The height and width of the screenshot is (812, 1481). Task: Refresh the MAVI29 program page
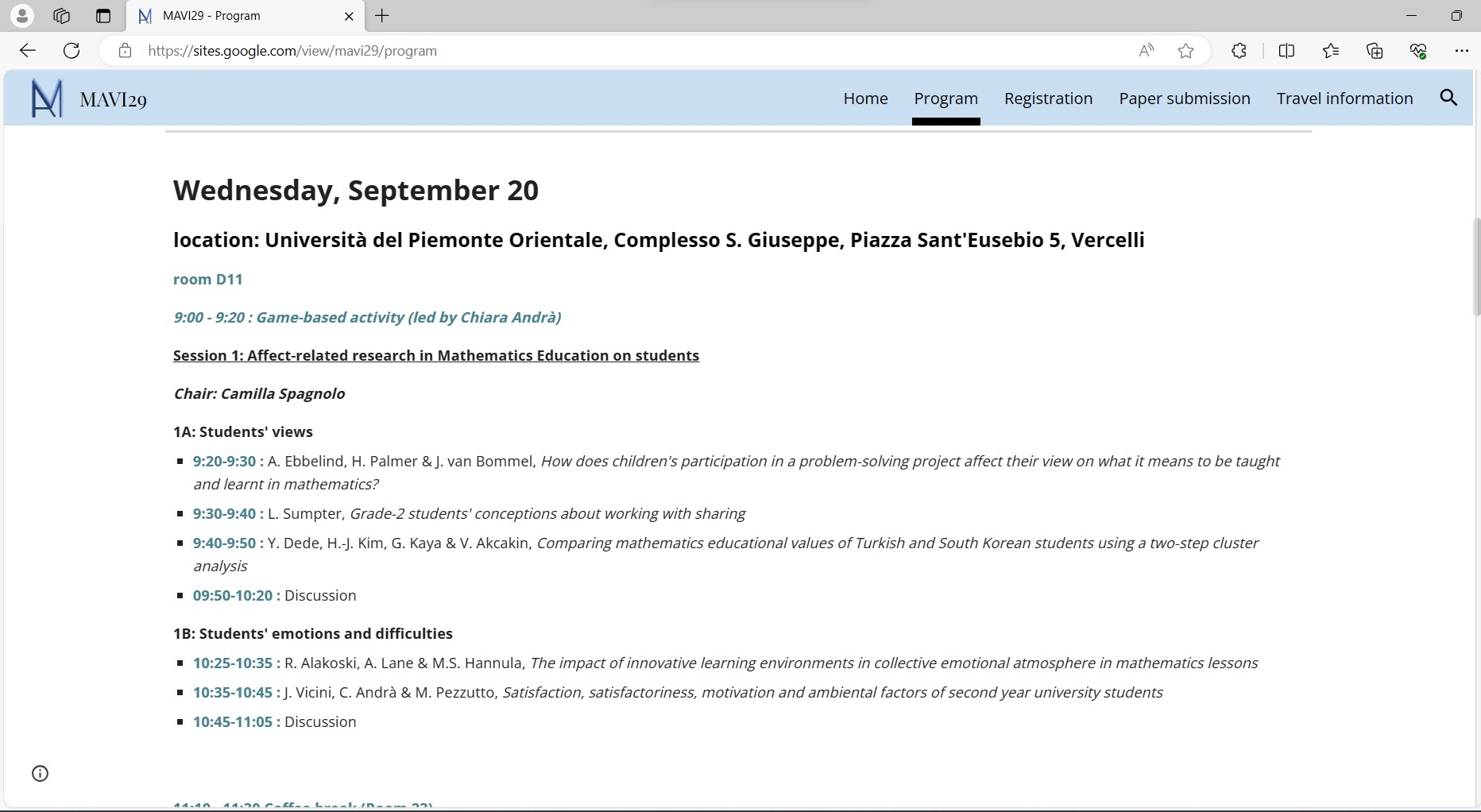(x=72, y=51)
